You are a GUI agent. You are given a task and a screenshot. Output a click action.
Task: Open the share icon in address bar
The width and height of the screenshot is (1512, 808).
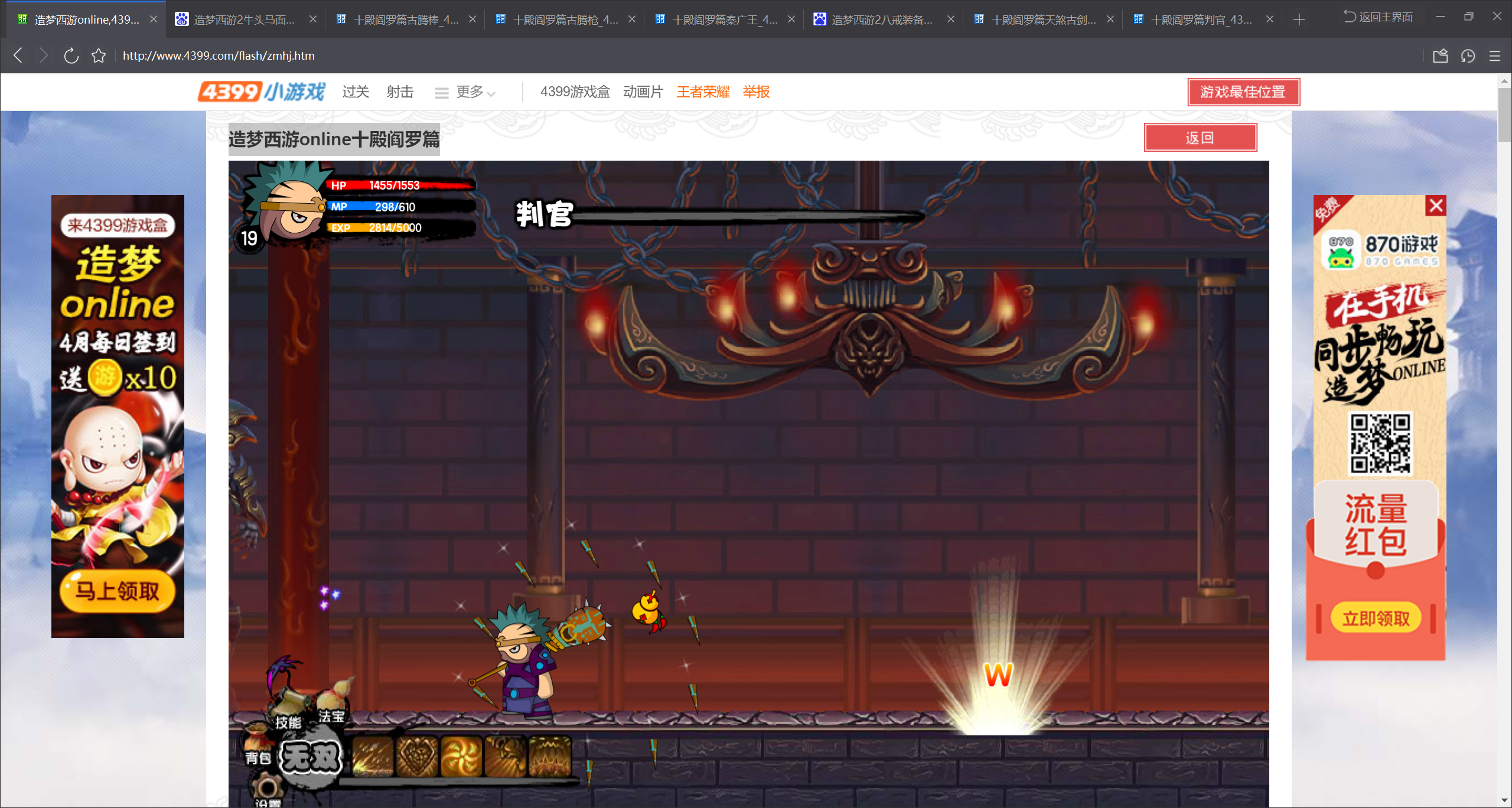click(x=1441, y=56)
